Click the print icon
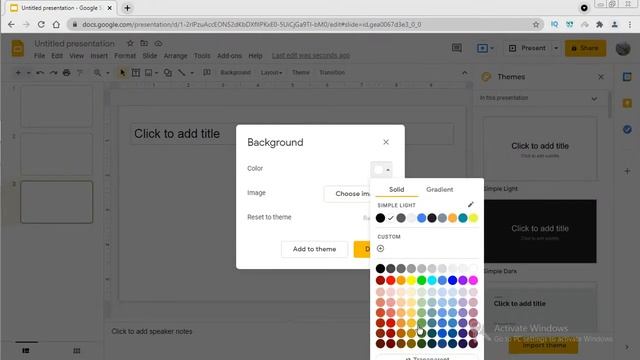640x360 pixels. click(x=67, y=73)
